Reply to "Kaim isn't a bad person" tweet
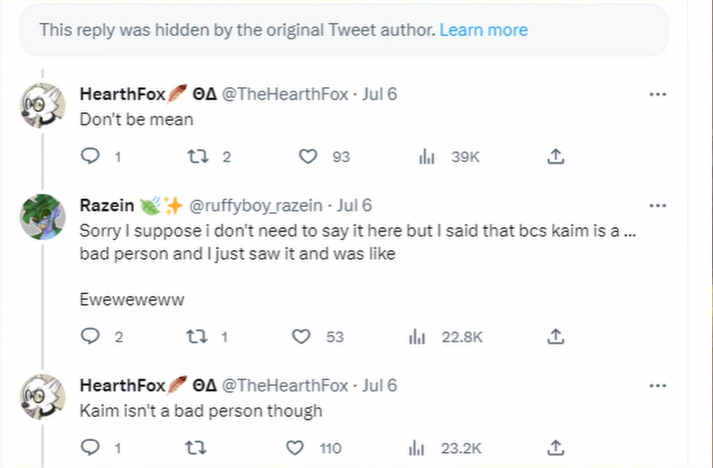Viewport: 713px width, 468px height. [x=90, y=448]
